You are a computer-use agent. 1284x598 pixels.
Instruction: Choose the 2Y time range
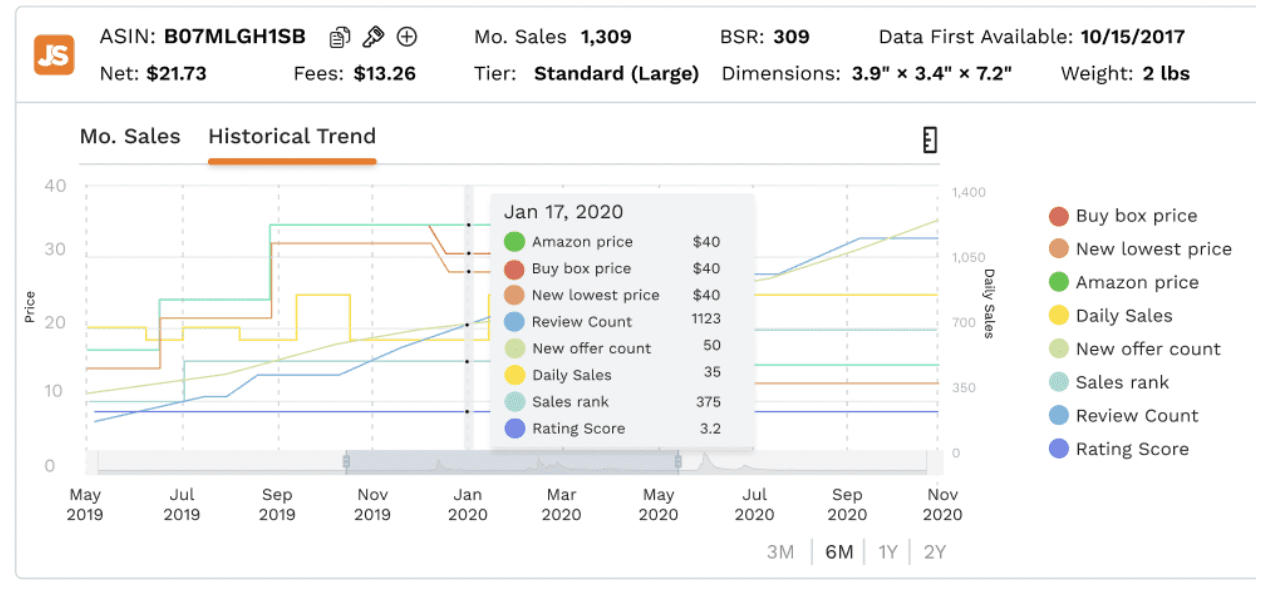click(934, 552)
